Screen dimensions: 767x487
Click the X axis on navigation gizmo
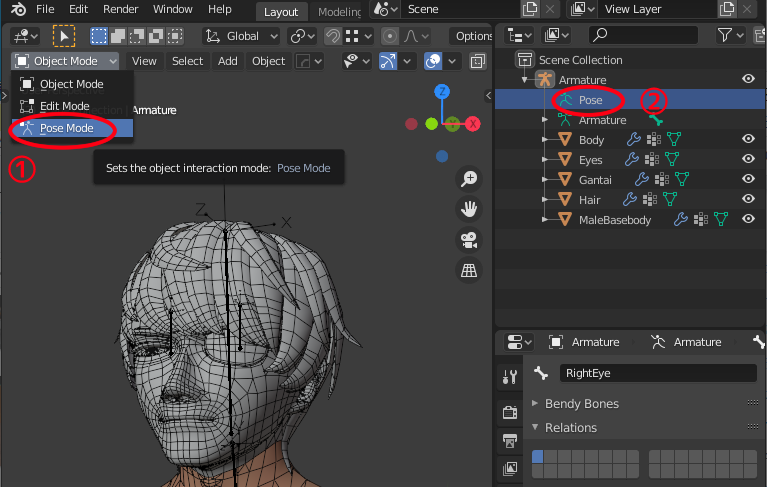(473, 124)
